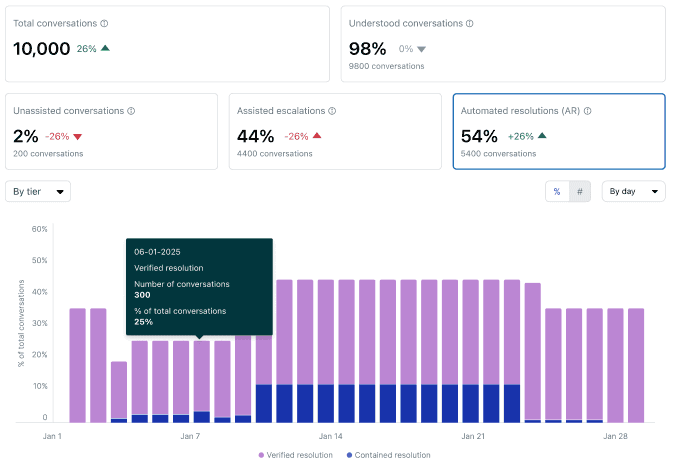Click the Jan 21 axis label
This screenshot has height=471, width=673.
[x=473, y=436]
